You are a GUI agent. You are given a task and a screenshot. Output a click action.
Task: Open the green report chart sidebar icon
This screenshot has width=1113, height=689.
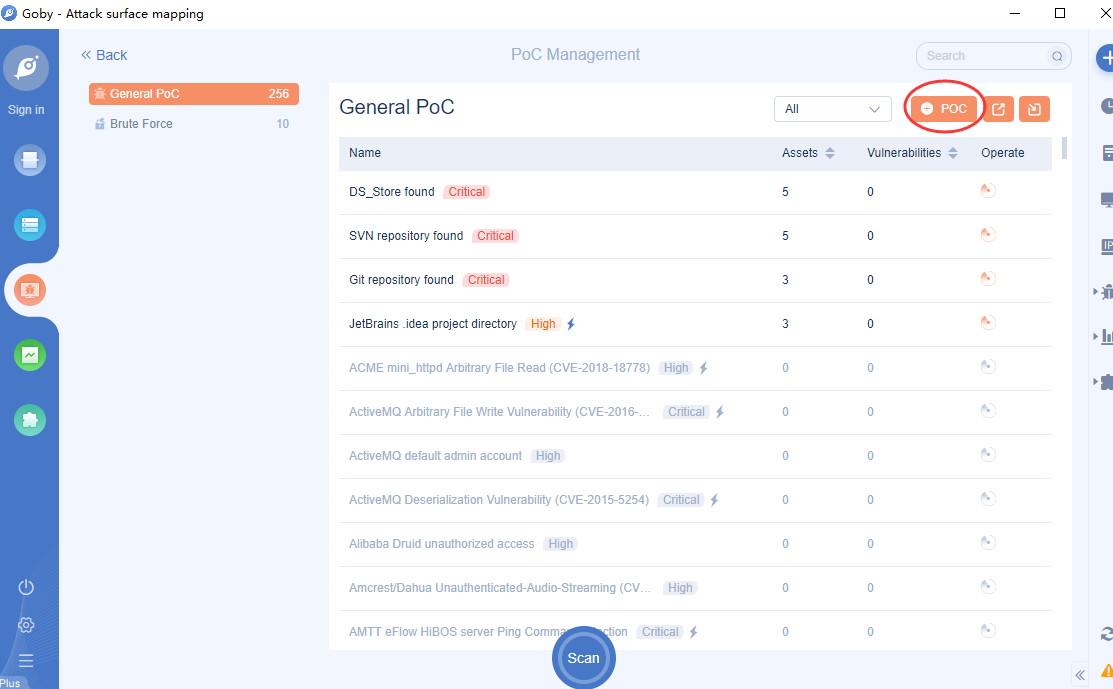(30, 355)
